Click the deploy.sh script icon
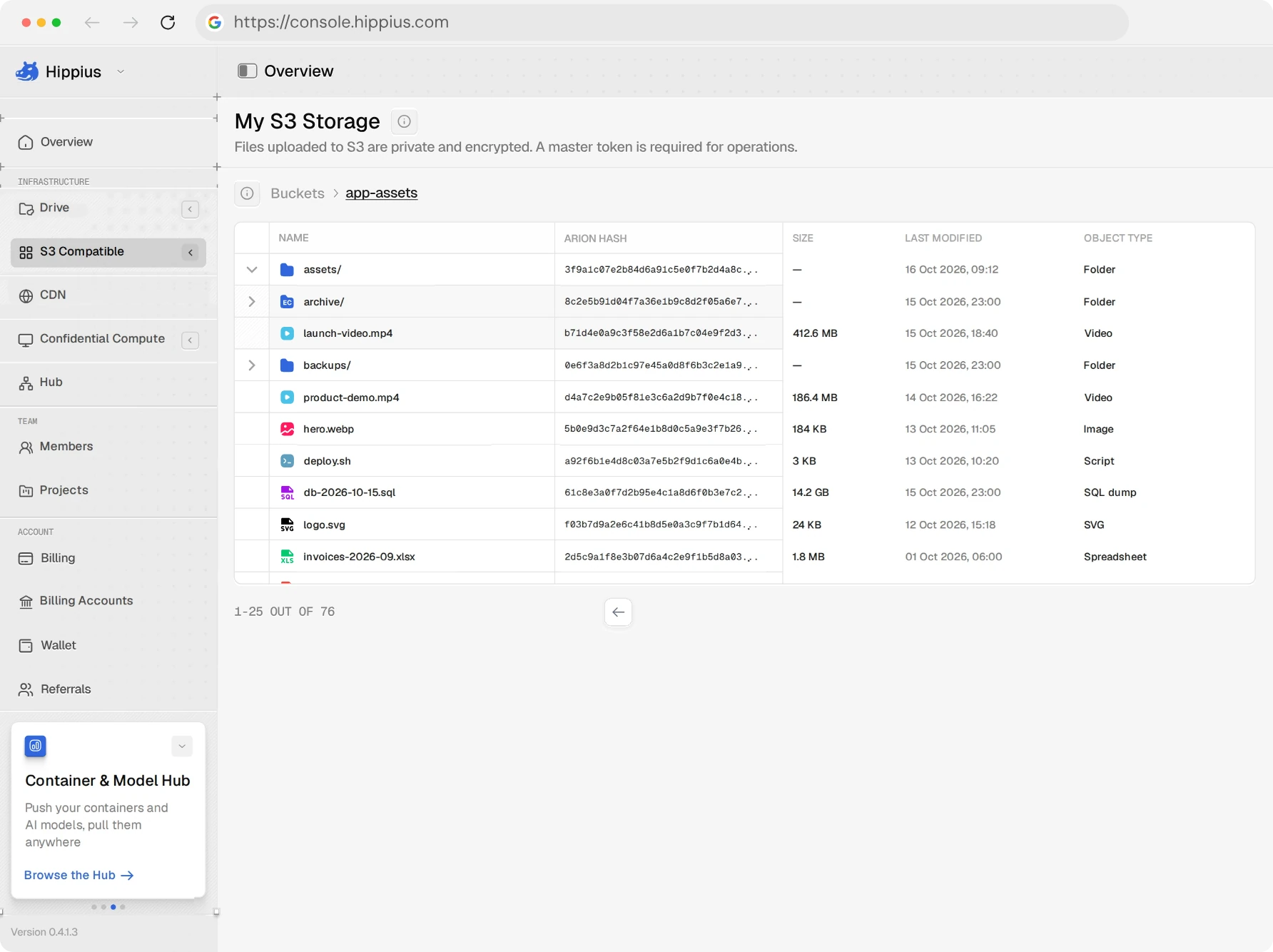The image size is (1273, 952). point(287,461)
